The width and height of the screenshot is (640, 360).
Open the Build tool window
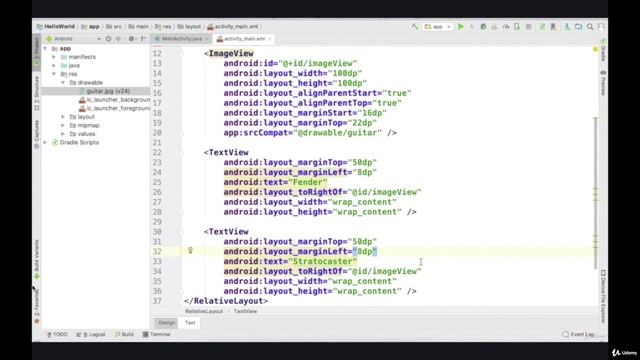pos(124,335)
